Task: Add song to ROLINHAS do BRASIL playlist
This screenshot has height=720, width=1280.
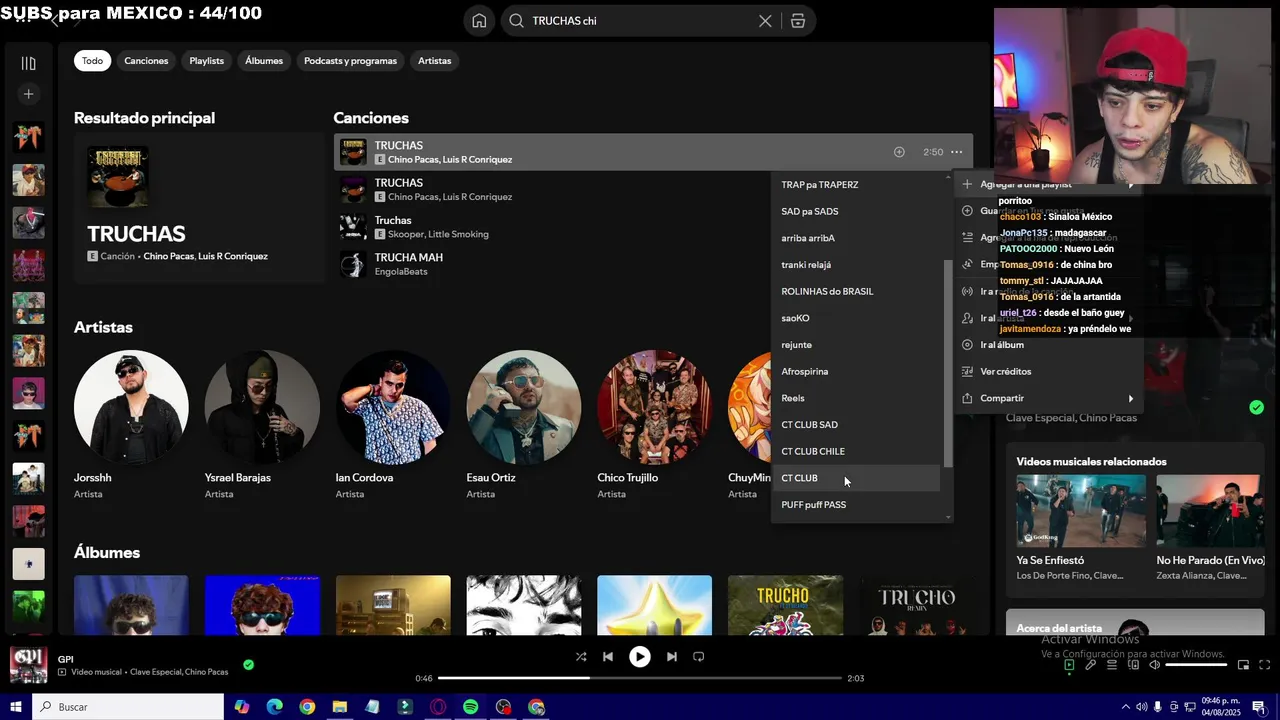Action: pyautogui.click(x=857, y=291)
